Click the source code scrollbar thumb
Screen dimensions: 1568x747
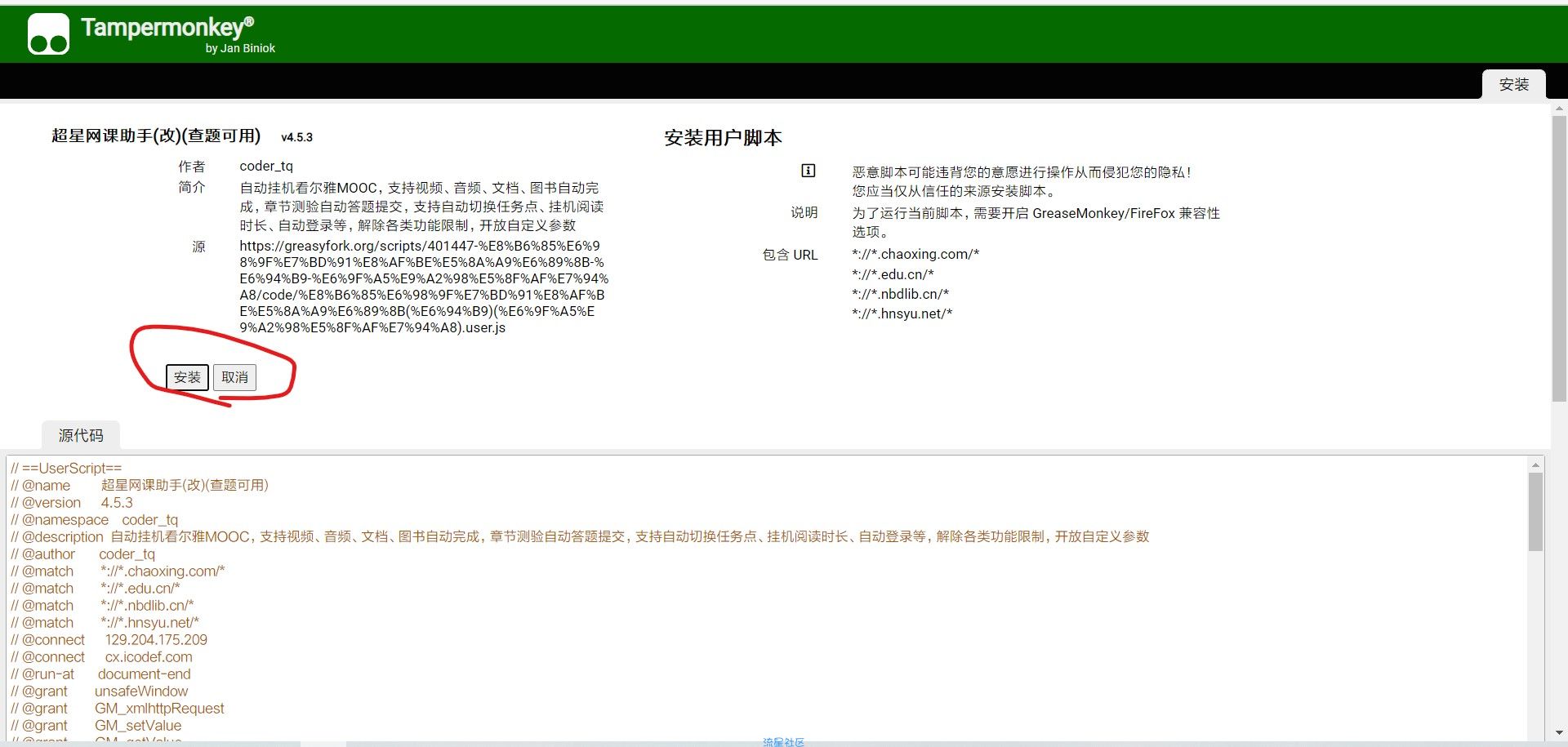[x=1535, y=512]
